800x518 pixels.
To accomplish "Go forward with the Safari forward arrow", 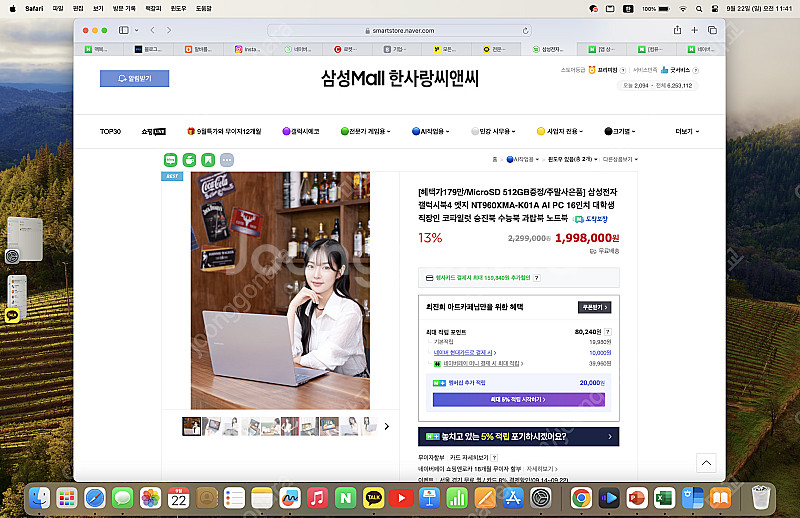I will [x=169, y=30].
